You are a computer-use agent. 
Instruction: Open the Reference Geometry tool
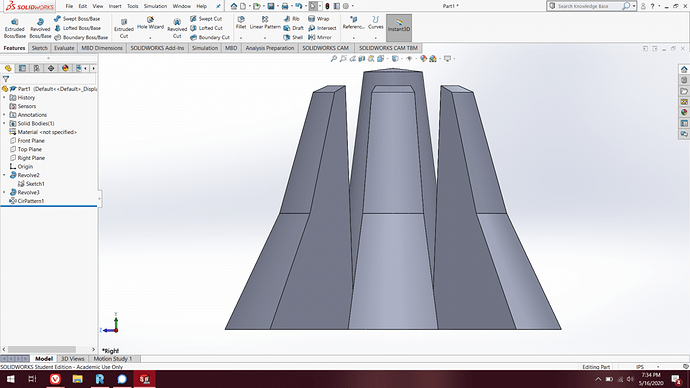pos(353,23)
